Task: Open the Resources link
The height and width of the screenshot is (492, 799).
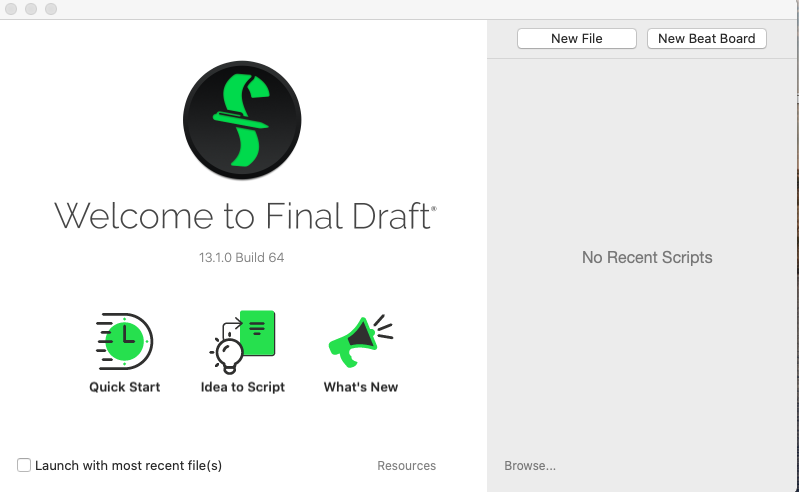Action: pos(406,465)
